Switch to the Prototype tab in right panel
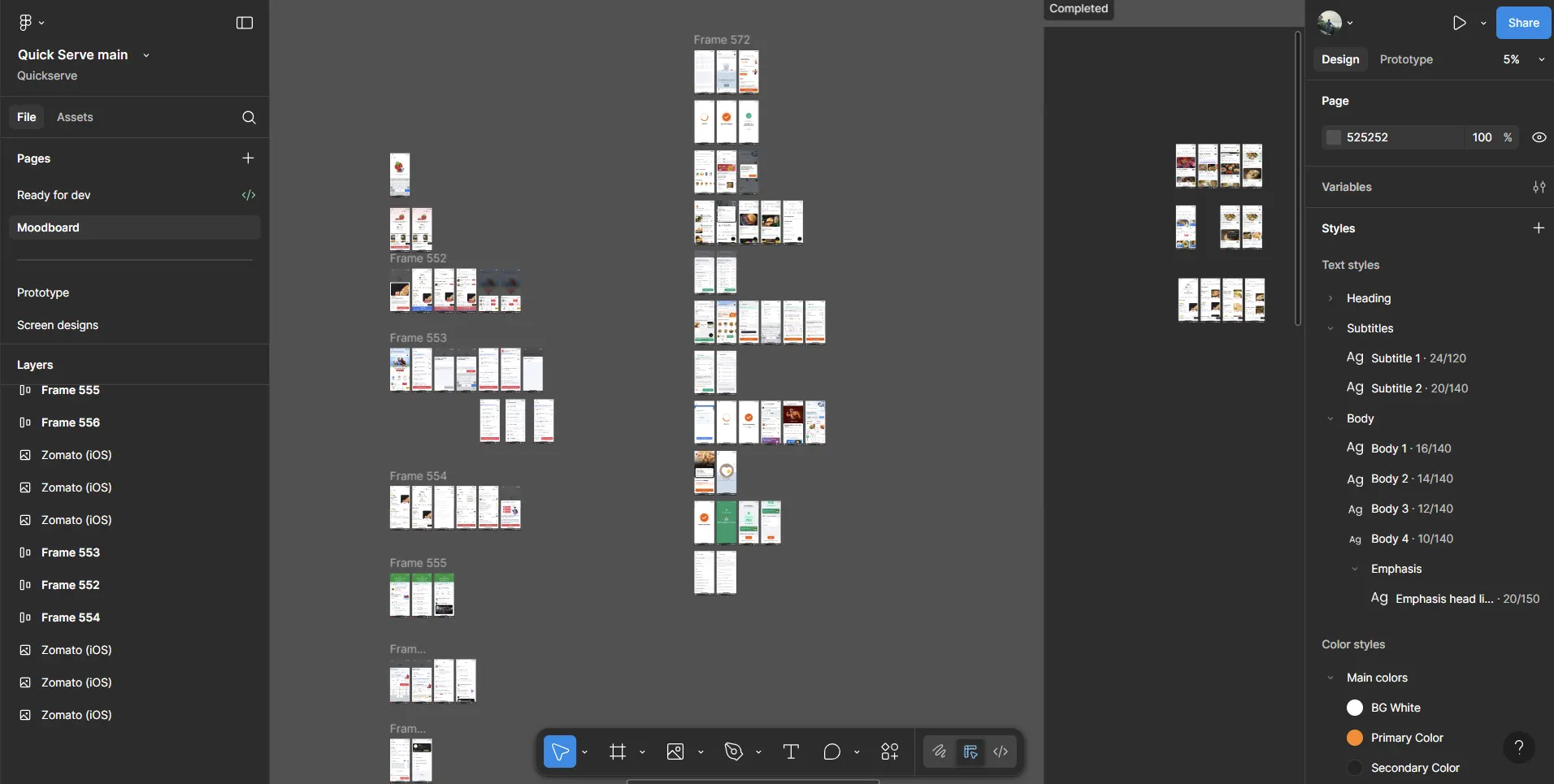1554x784 pixels. [x=1406, y=59]
